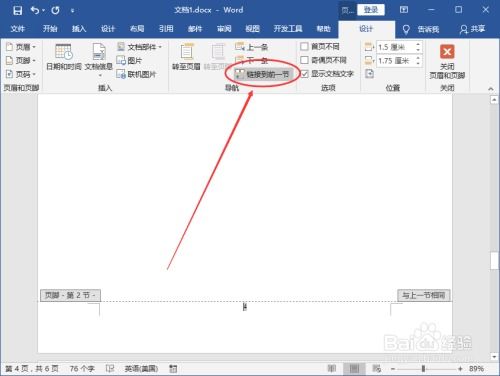Switch to the 视图 tab

coord(253,29)
